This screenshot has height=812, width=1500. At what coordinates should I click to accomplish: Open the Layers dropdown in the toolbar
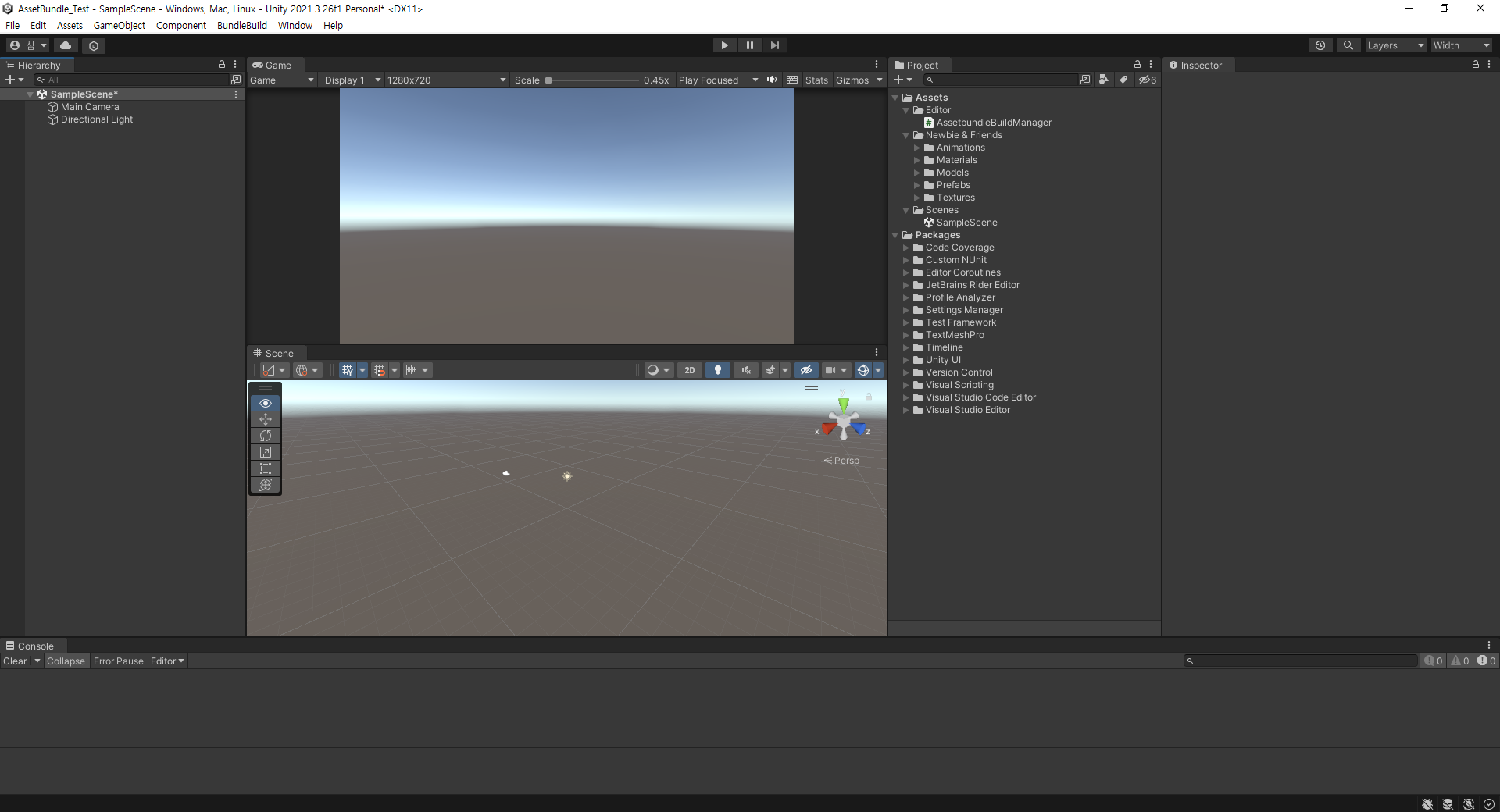click(1395, 45)
